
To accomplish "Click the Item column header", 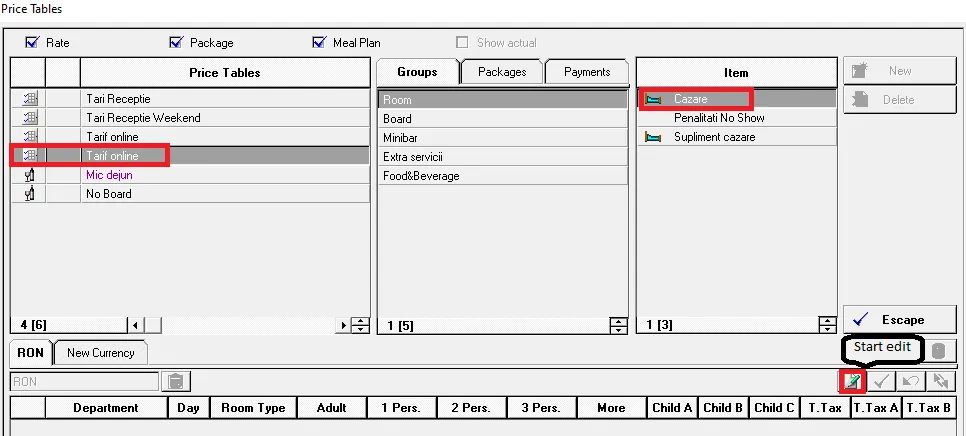I will 736,73.
